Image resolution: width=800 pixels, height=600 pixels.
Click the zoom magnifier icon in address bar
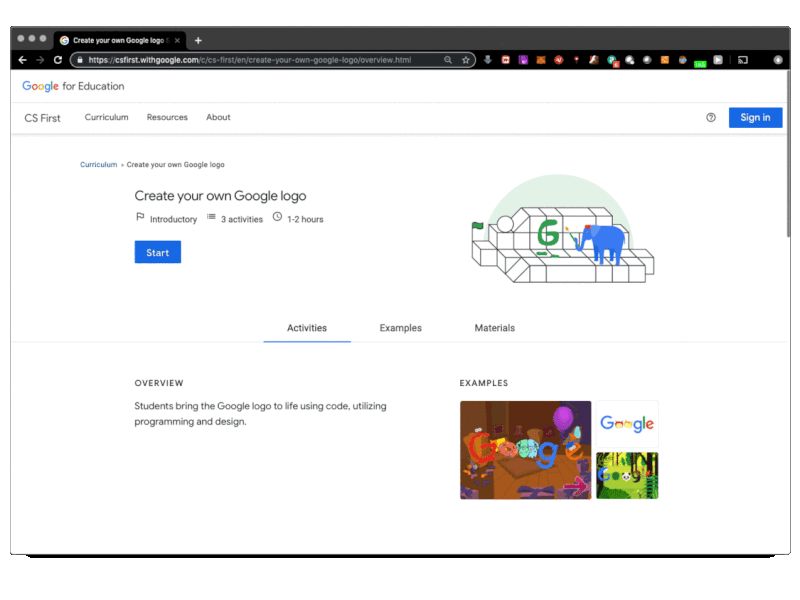[448, 60]
